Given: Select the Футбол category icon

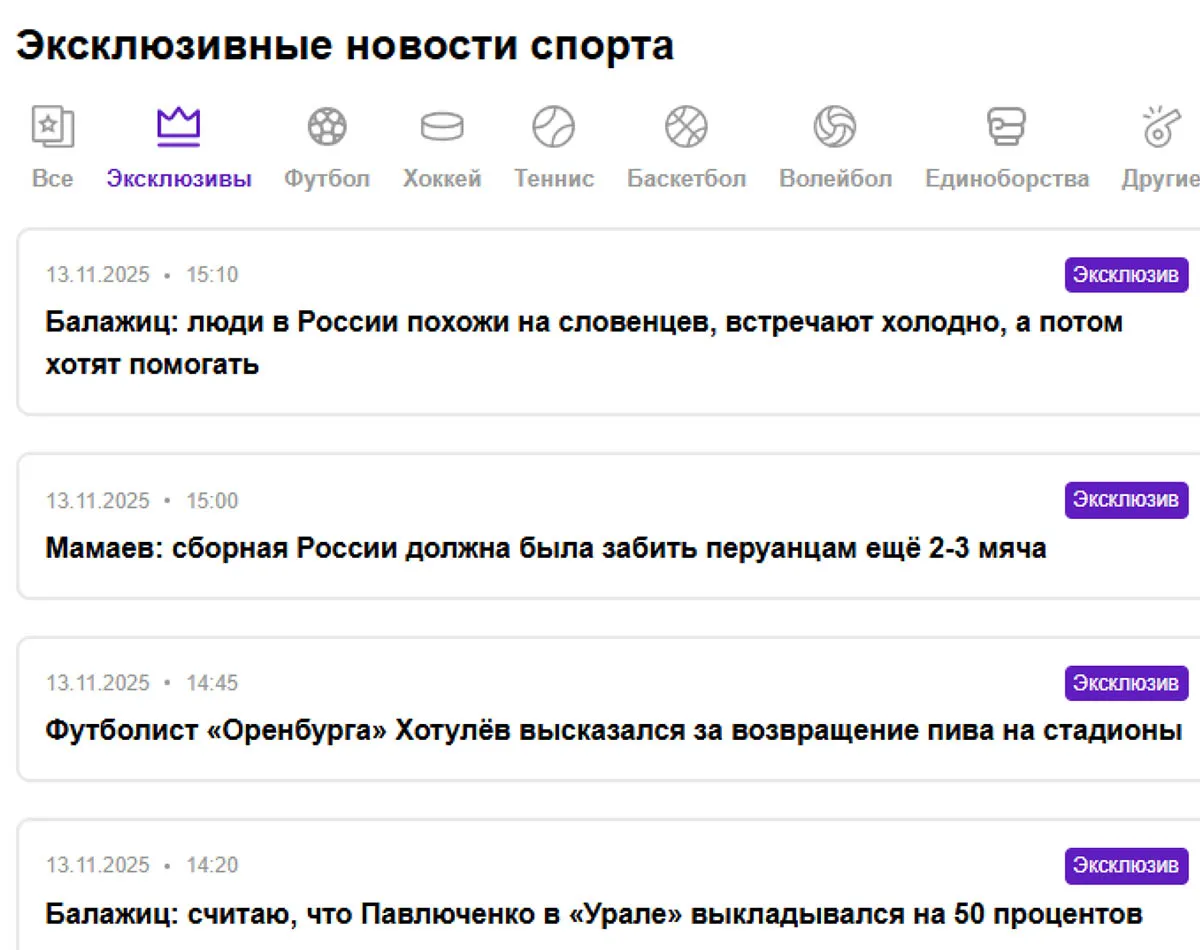Looking at the screenshot, I should click(x=326, y=125).
